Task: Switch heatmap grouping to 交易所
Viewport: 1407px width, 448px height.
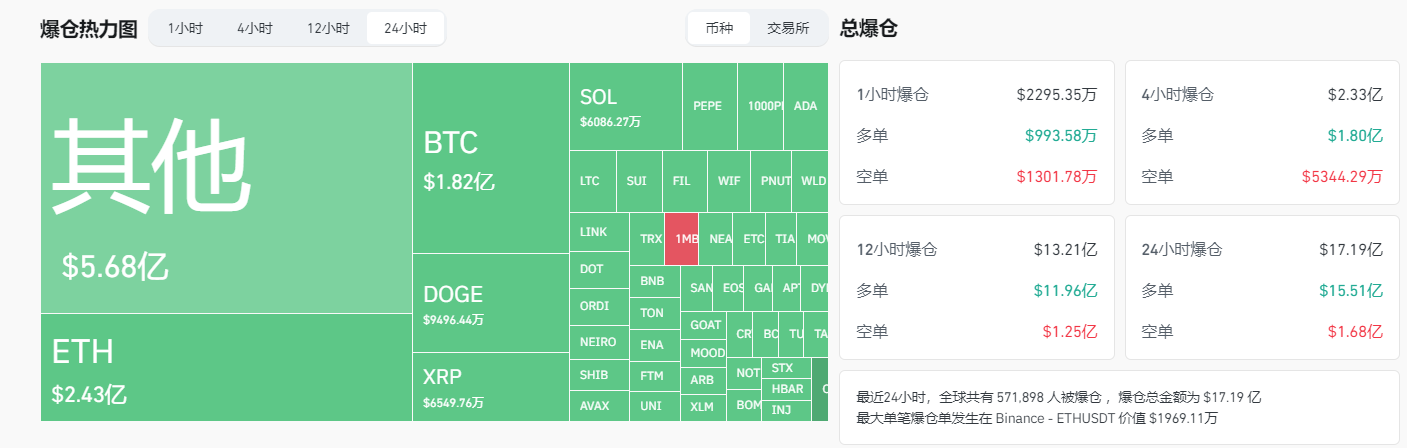Action: click(788, 28)
